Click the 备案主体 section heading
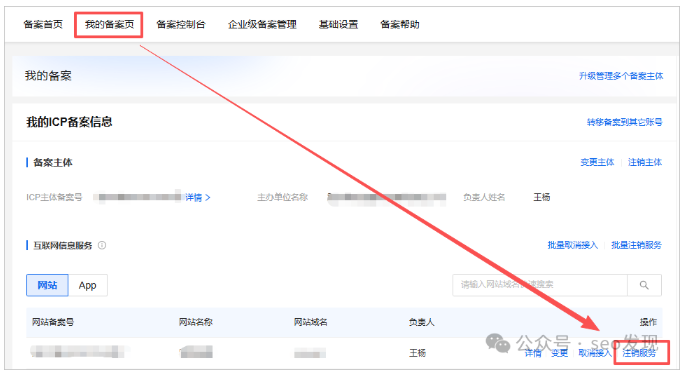 point(53,163)
